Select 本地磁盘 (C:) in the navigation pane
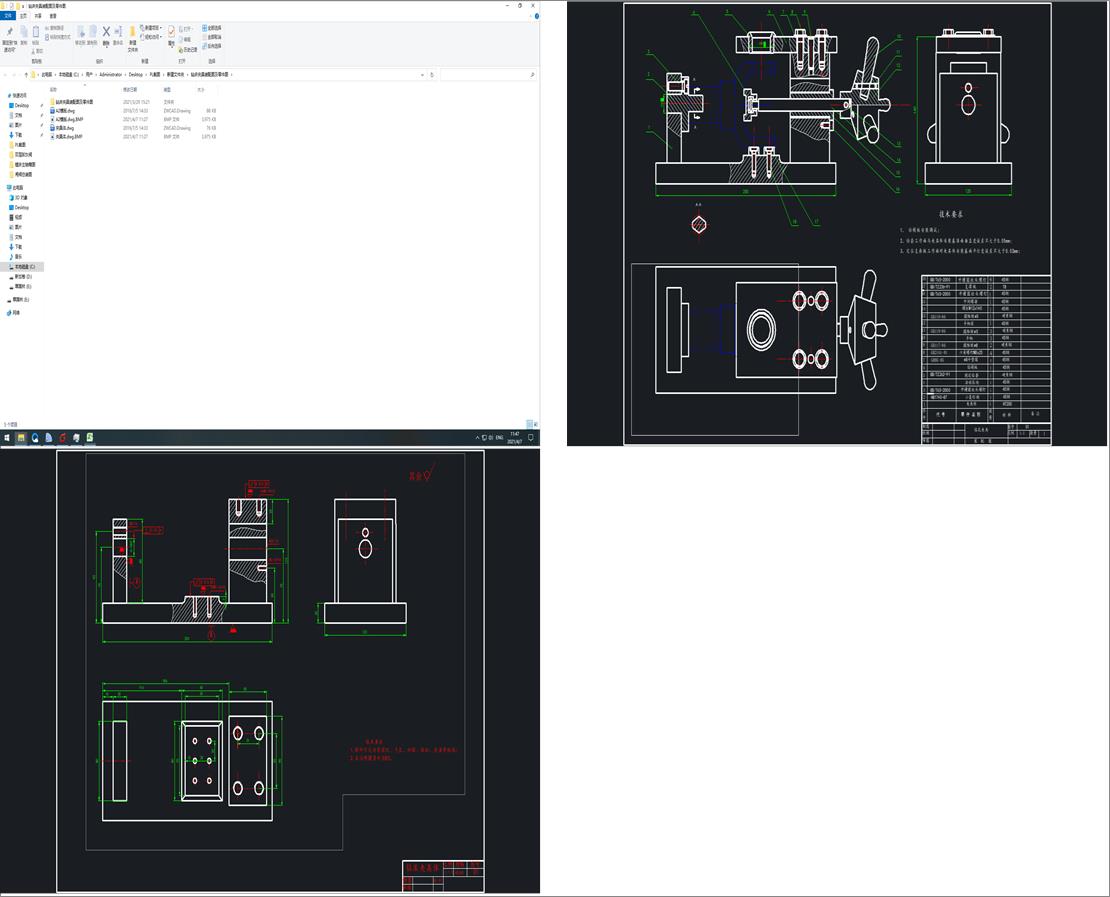The height and width of the screenshot is (897, 1110). click(24, 267)
